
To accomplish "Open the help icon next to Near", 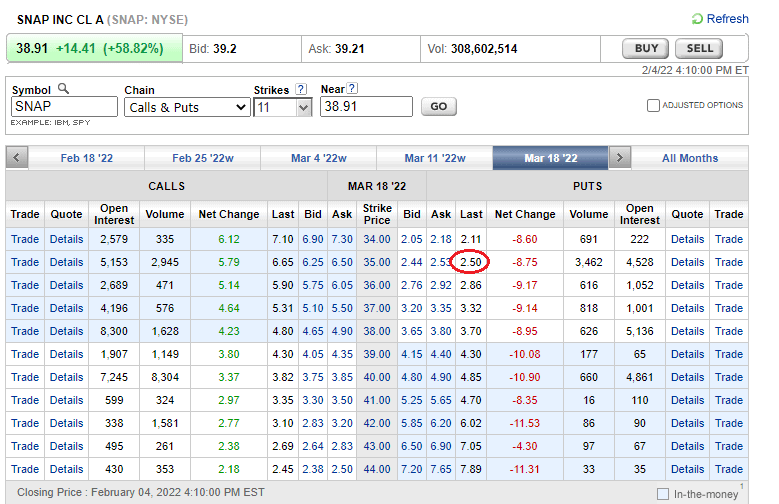I will [353, 89].
